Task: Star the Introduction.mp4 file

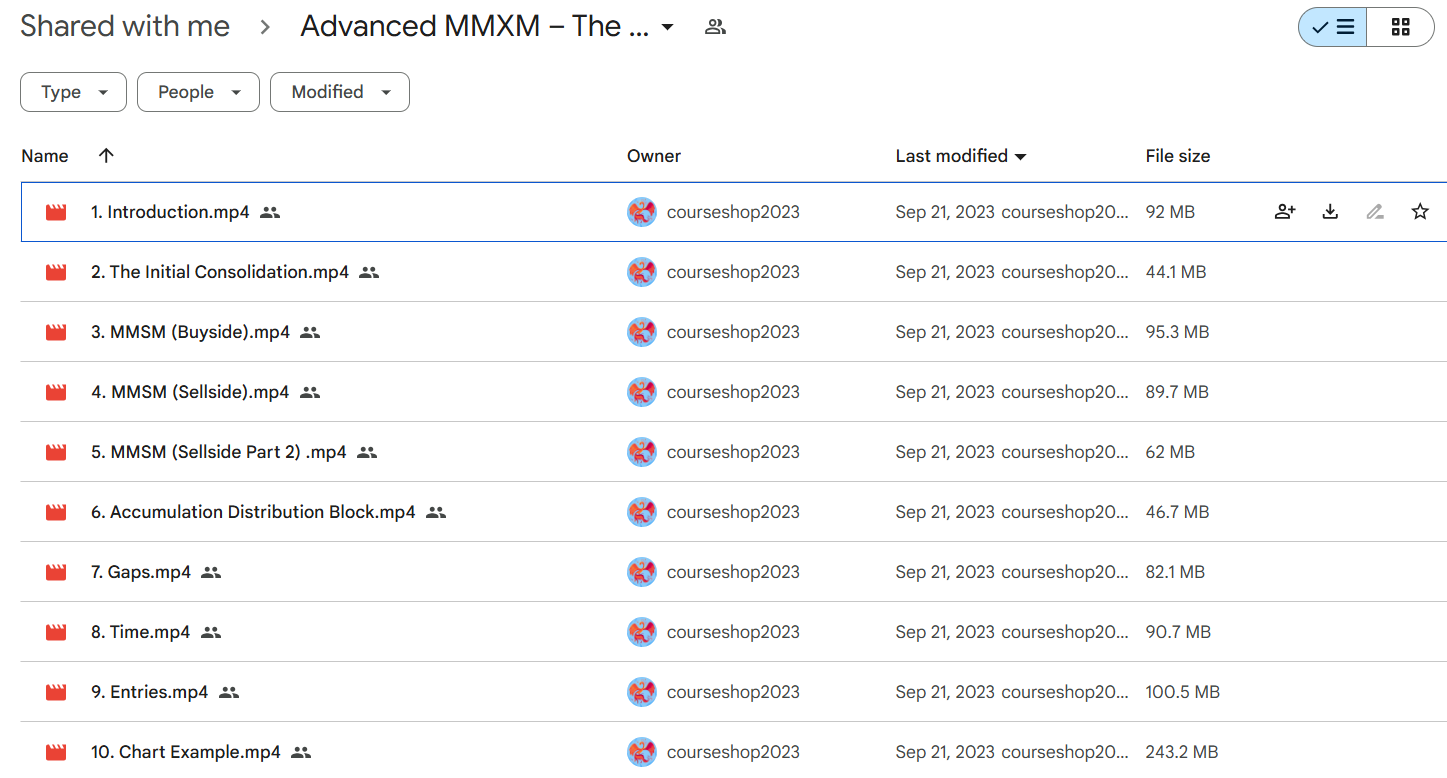Action: pos(1420,212)
